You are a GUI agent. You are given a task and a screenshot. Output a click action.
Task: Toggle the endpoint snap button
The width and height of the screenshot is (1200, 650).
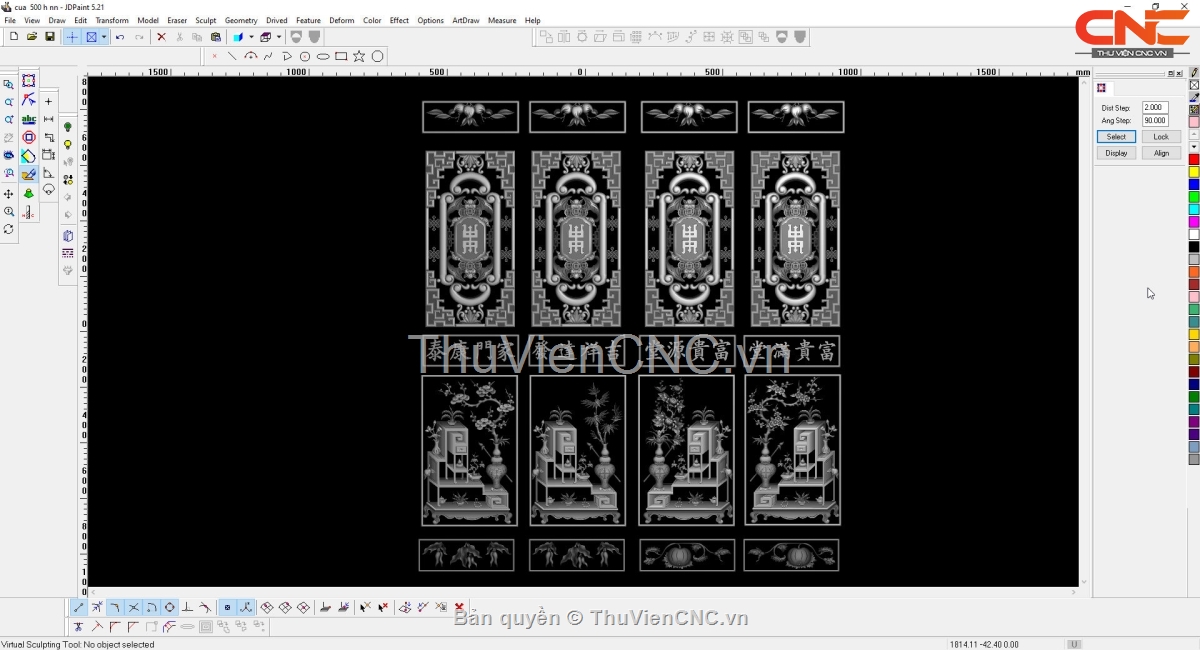(79, 607)
